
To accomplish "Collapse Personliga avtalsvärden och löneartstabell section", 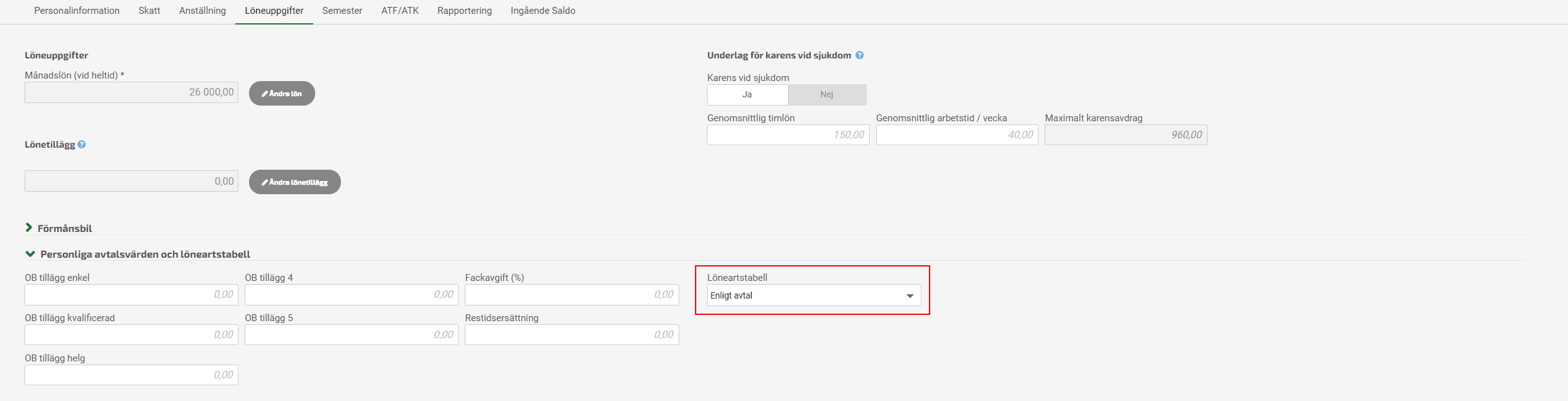I will point(30,254).
